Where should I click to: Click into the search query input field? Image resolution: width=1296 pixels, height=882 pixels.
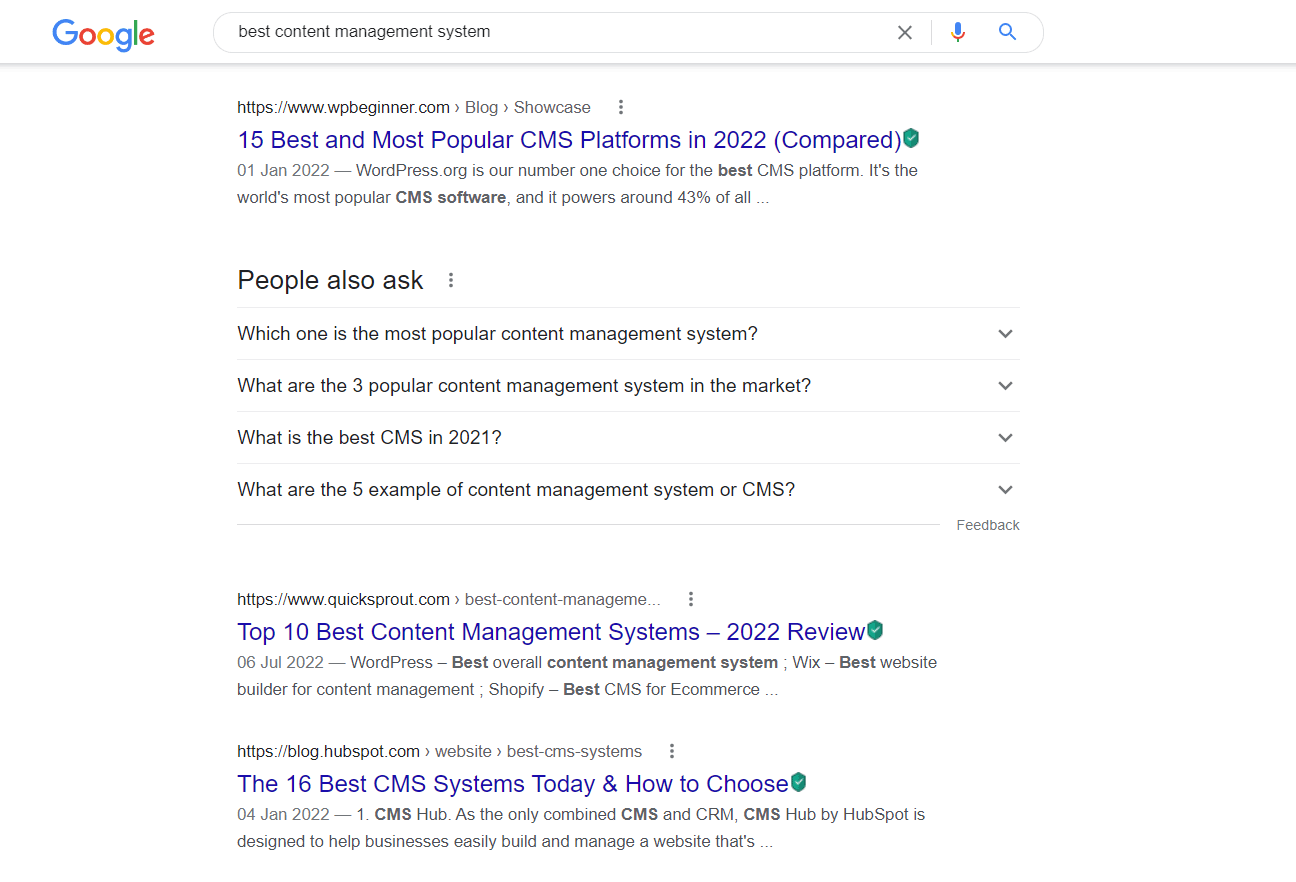point(560,32)
